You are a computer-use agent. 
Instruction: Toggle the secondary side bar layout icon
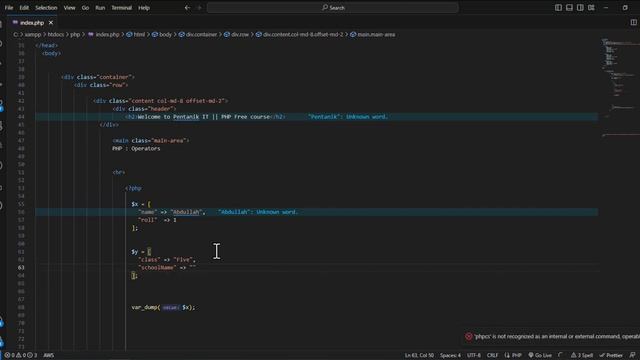(580, 7)
